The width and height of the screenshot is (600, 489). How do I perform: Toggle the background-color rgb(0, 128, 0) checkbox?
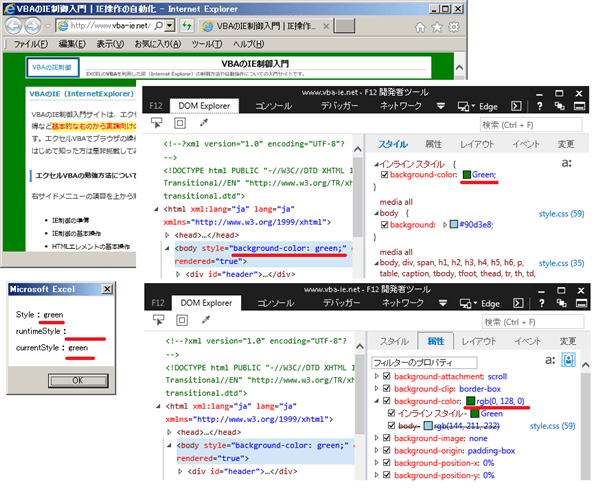[x=387, y=401]
